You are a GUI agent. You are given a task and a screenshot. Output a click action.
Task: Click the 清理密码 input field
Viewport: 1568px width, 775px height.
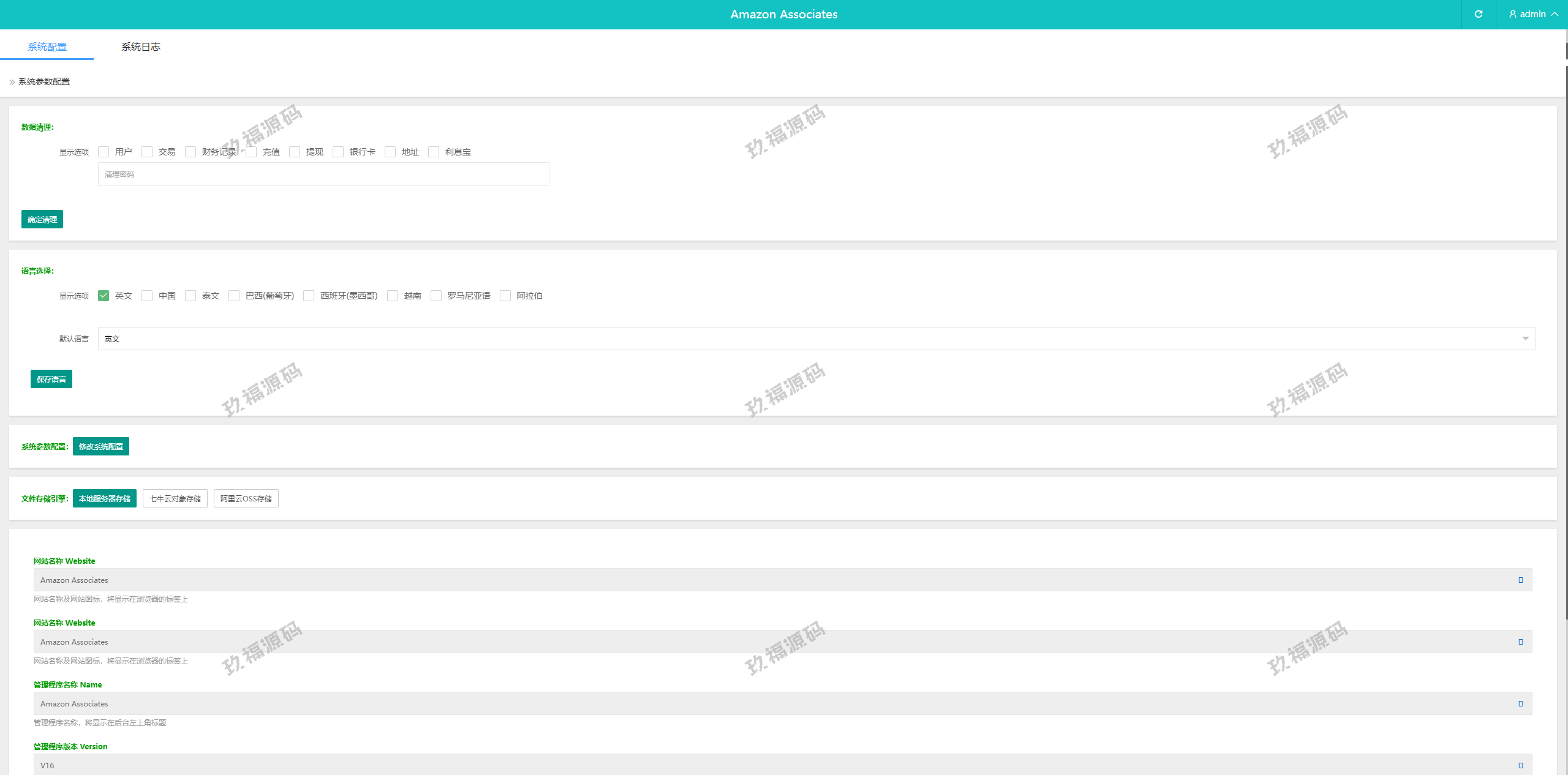(x=323, y=174)
